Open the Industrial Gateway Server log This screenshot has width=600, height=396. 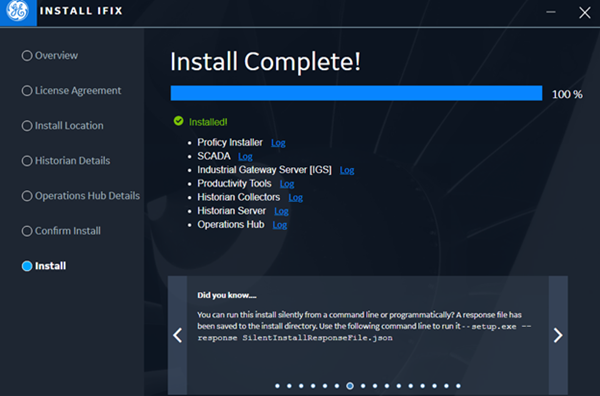point(347,171)
